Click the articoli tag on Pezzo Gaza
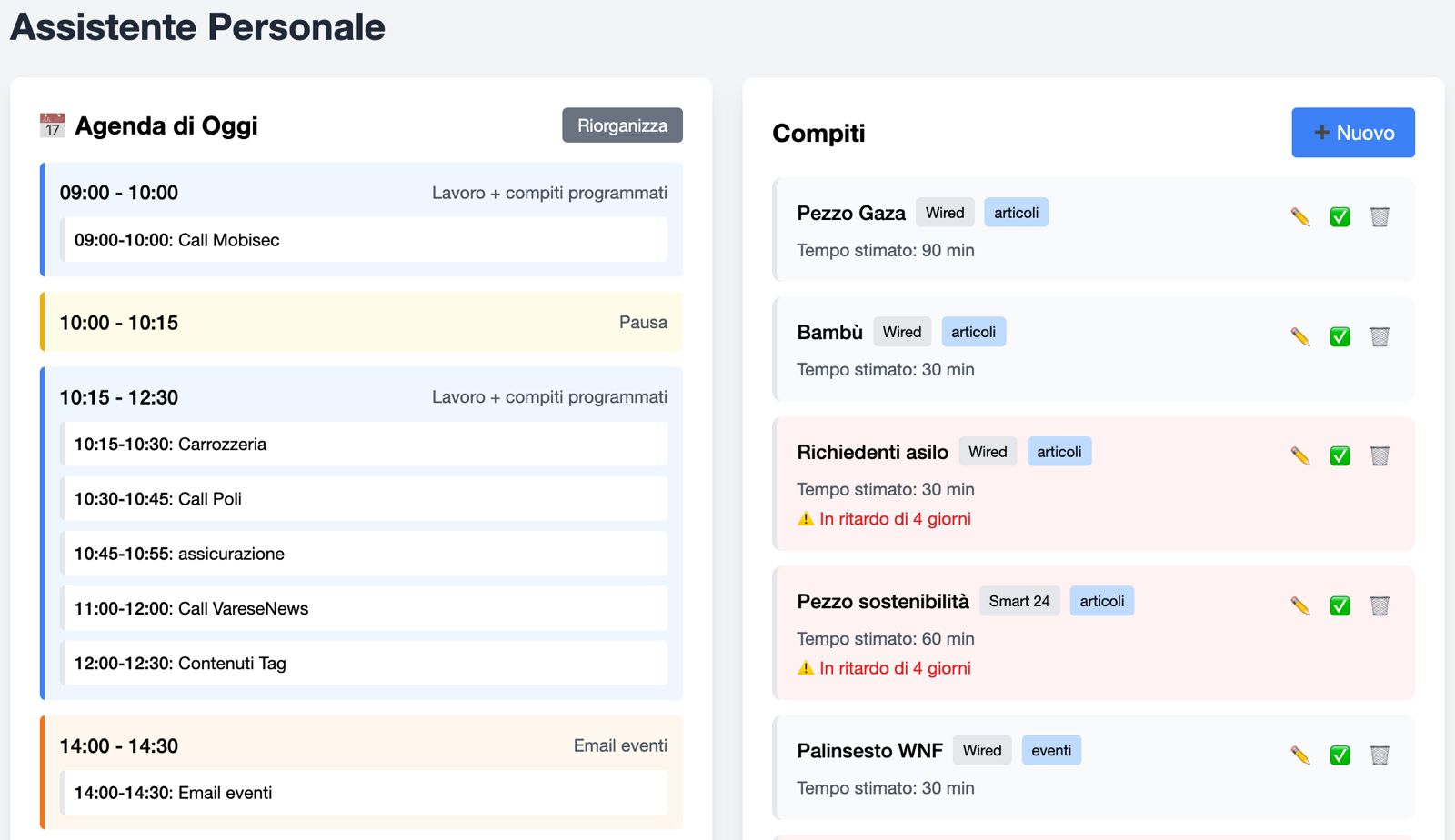The height and width of the screenshot is (840, 1455). [1016, 213]
